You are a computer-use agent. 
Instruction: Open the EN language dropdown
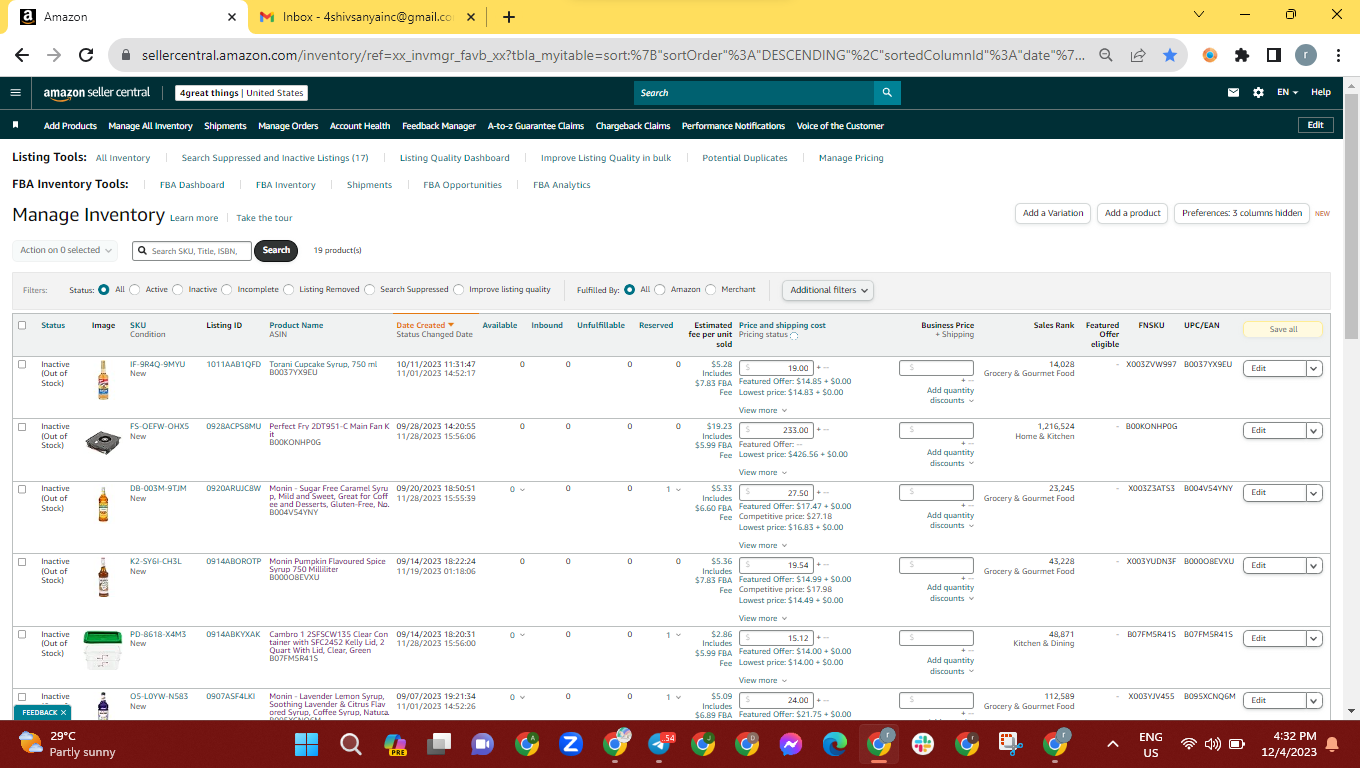tap(1287, 93)
